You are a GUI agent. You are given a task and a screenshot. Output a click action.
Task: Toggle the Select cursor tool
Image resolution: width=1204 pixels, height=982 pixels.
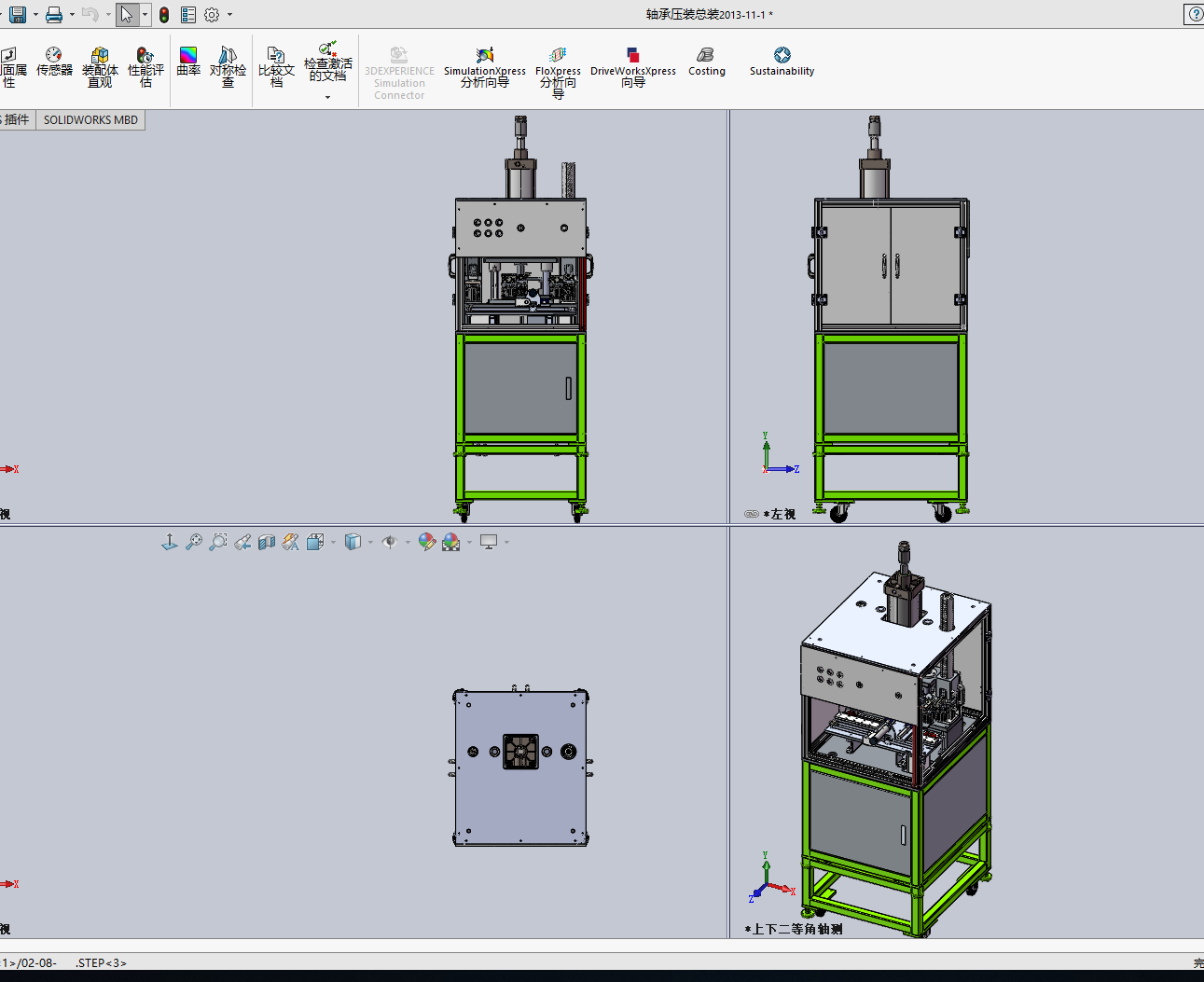pos(127,15)
